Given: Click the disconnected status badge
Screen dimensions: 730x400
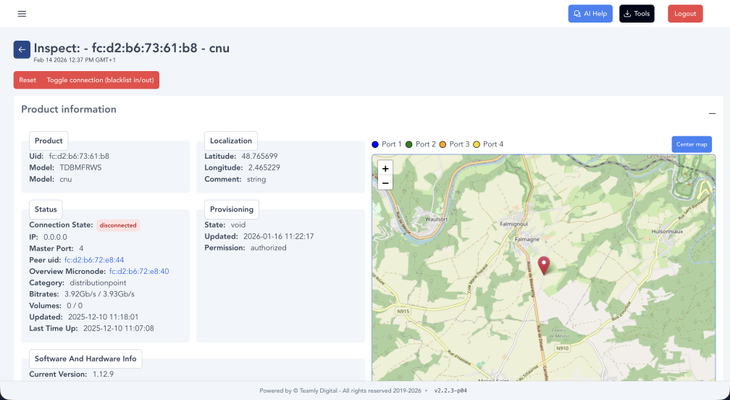Looking at the screenshot, I should pos(118,226).
